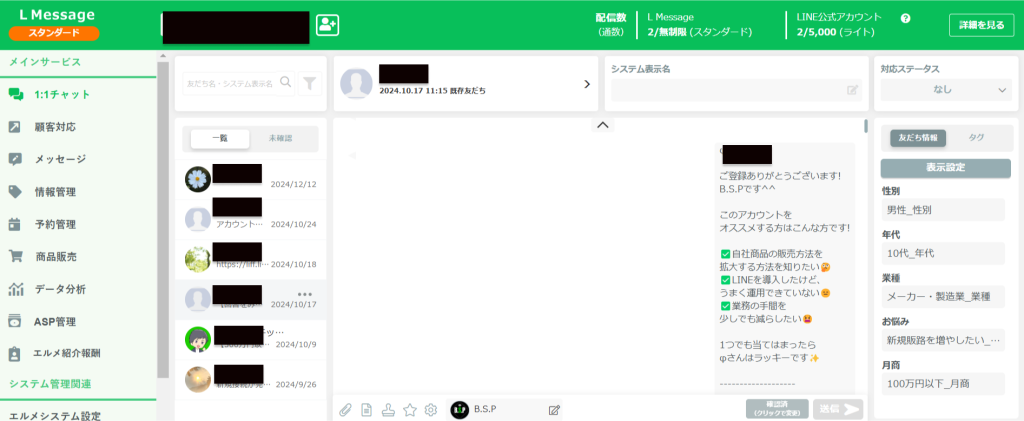
Task: Click the star icon in chat toolbar
Action: click(409, 409)
